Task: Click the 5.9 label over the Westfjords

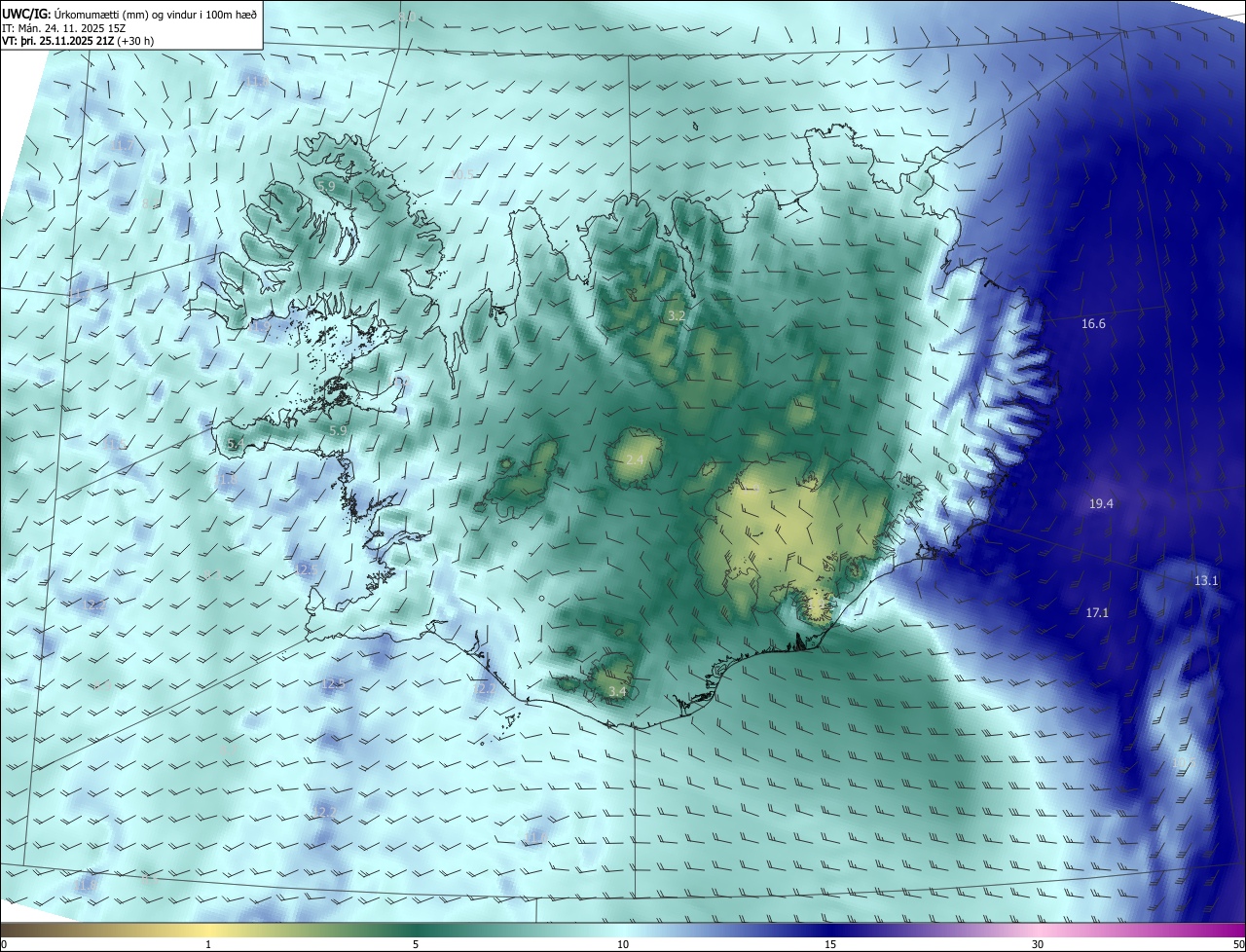Action: pos(325,185)
